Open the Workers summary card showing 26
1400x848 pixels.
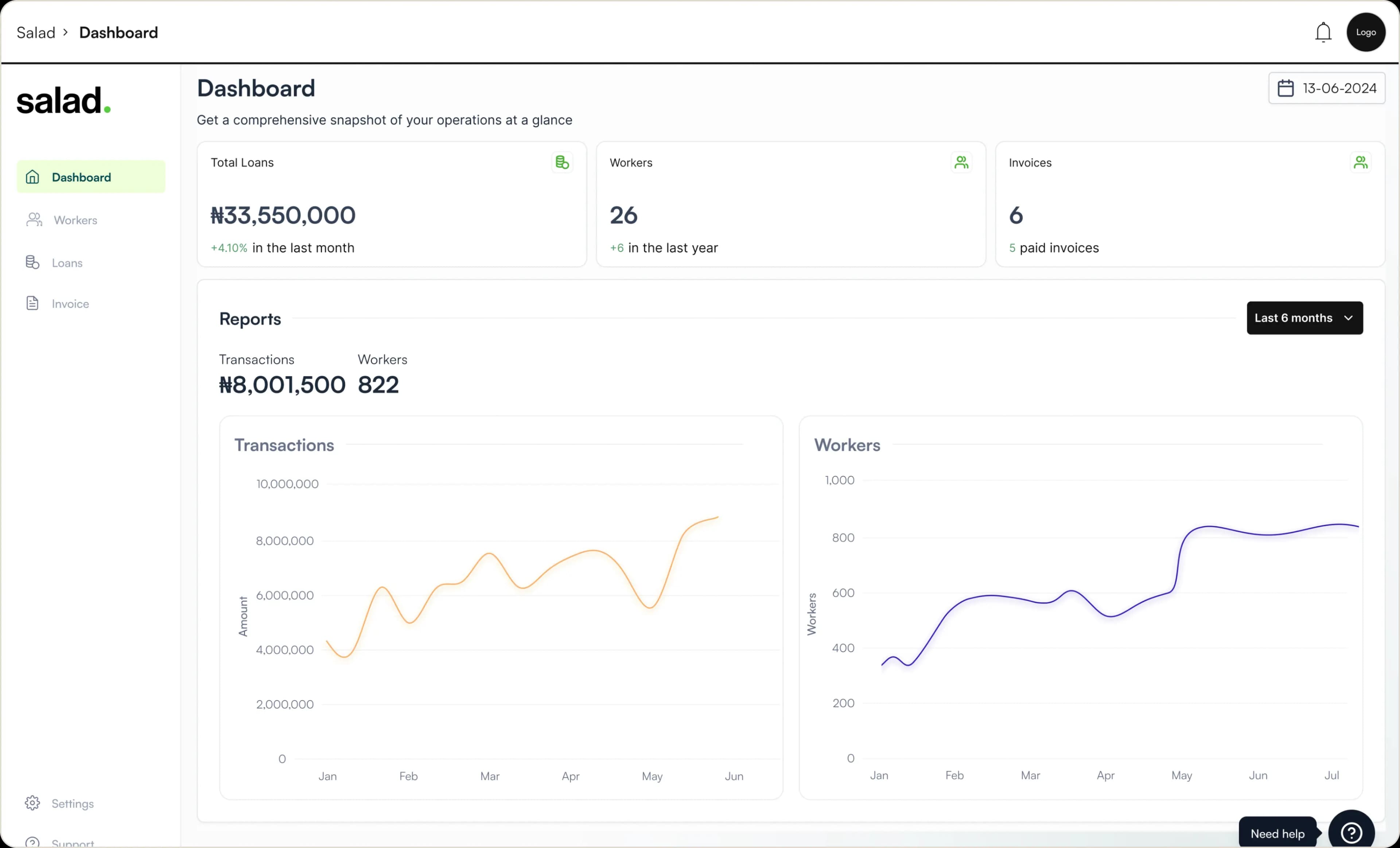pos(791,204)
